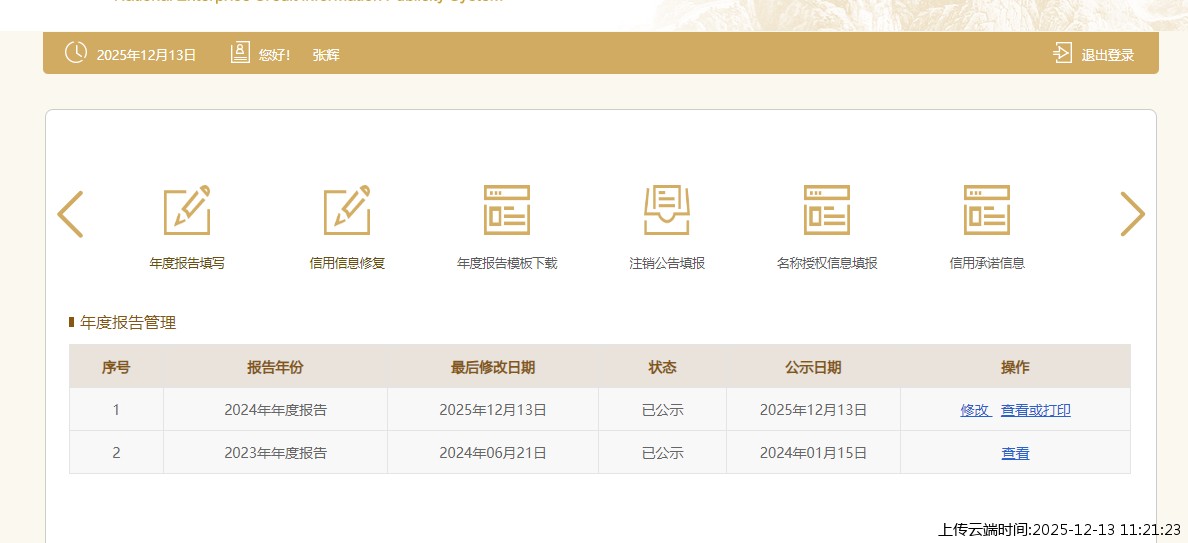The image size is (1188, 543).
Task: Click the 报告年份 column header
Action: click(x=275, y=367)
